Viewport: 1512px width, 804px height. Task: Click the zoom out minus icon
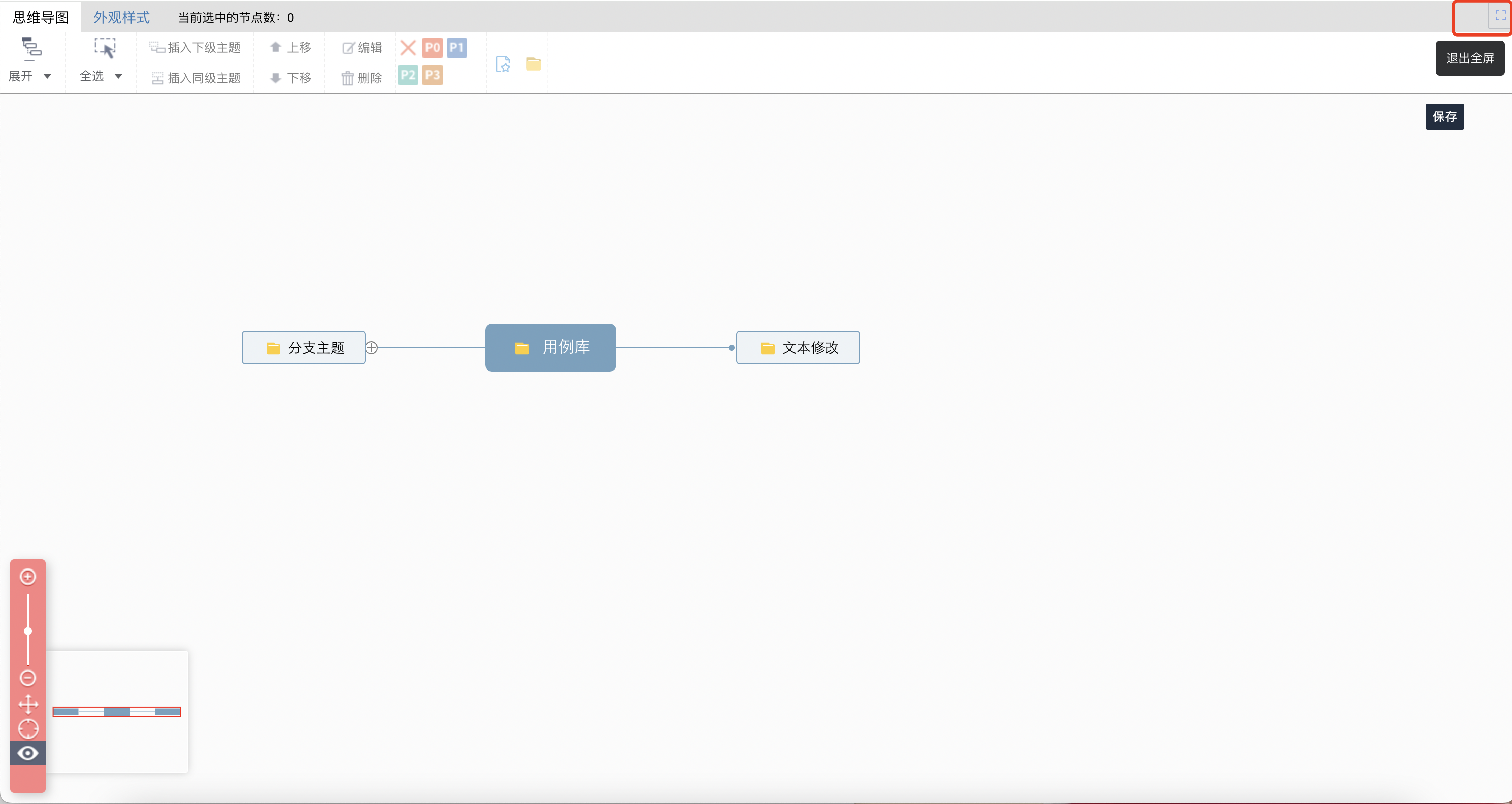click(x=27, y=678)
